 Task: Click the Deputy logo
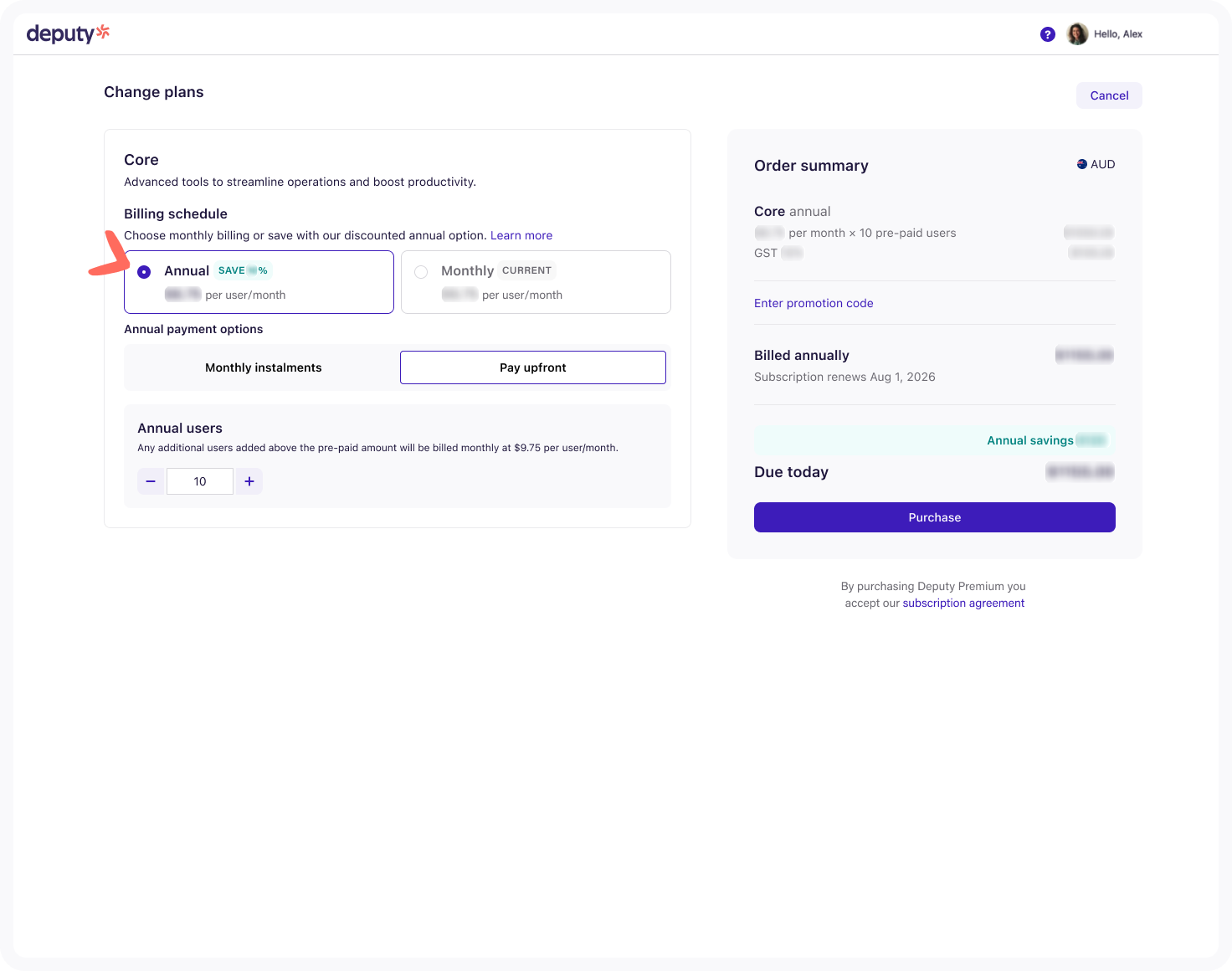point(68,33)
